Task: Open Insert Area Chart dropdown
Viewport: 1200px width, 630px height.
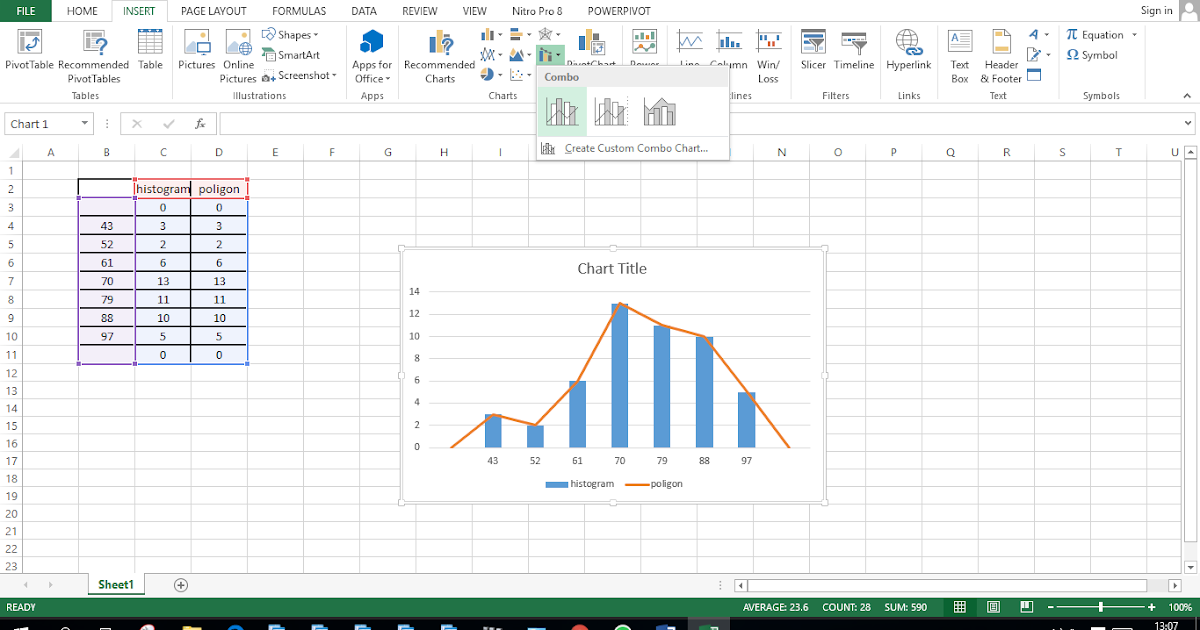Action: click(520, 55)
